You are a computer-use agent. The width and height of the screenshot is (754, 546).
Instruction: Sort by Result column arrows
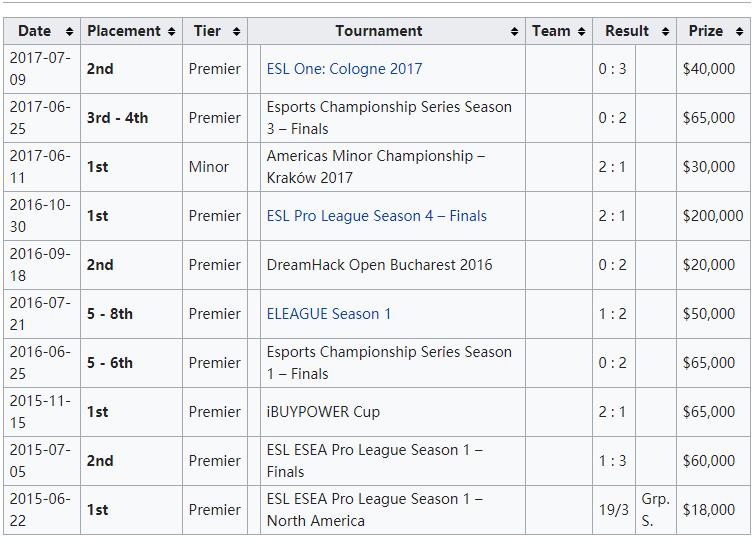click(665, 32)
